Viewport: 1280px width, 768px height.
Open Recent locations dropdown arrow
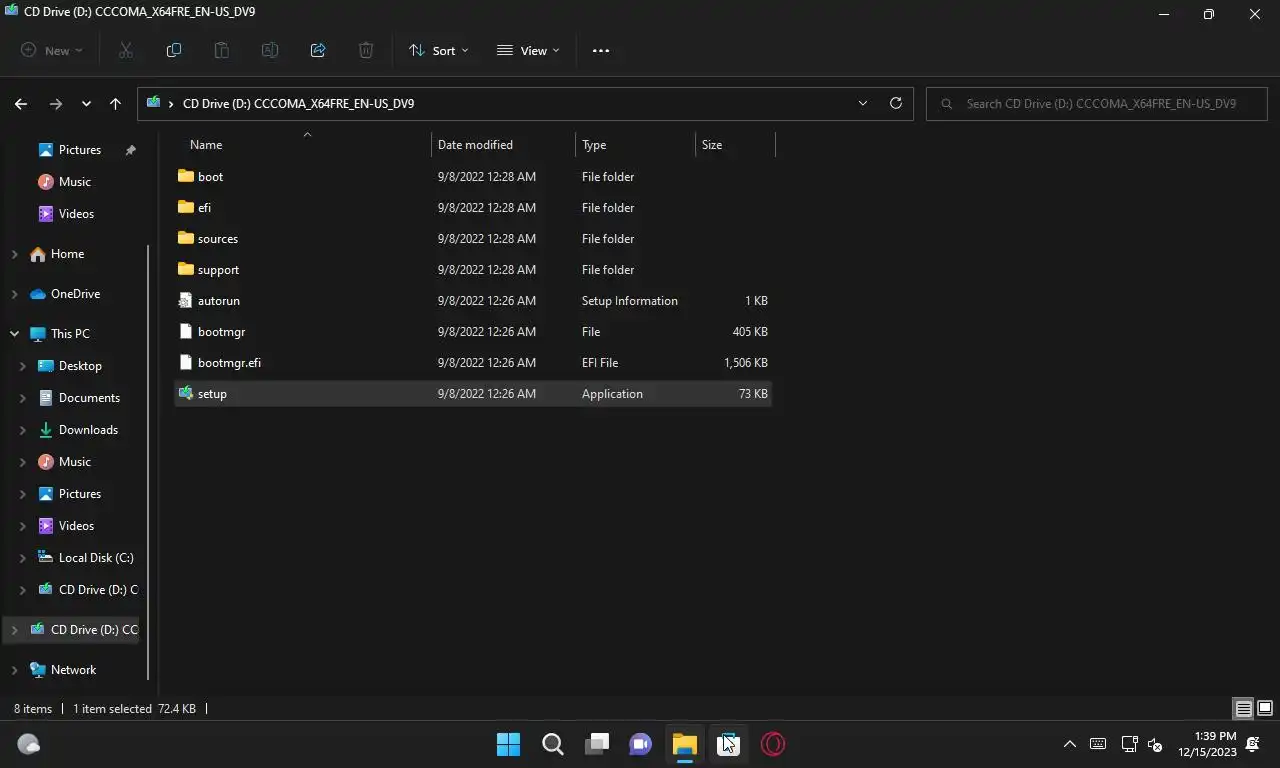point(86,103)
